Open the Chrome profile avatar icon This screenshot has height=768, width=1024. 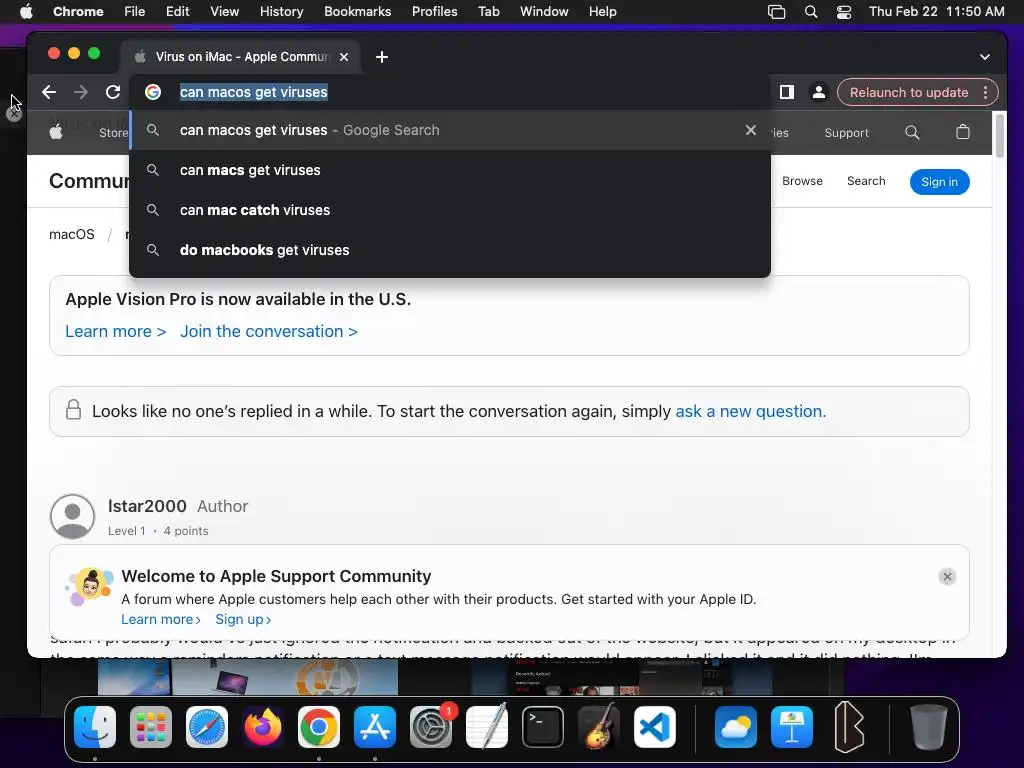818,92
